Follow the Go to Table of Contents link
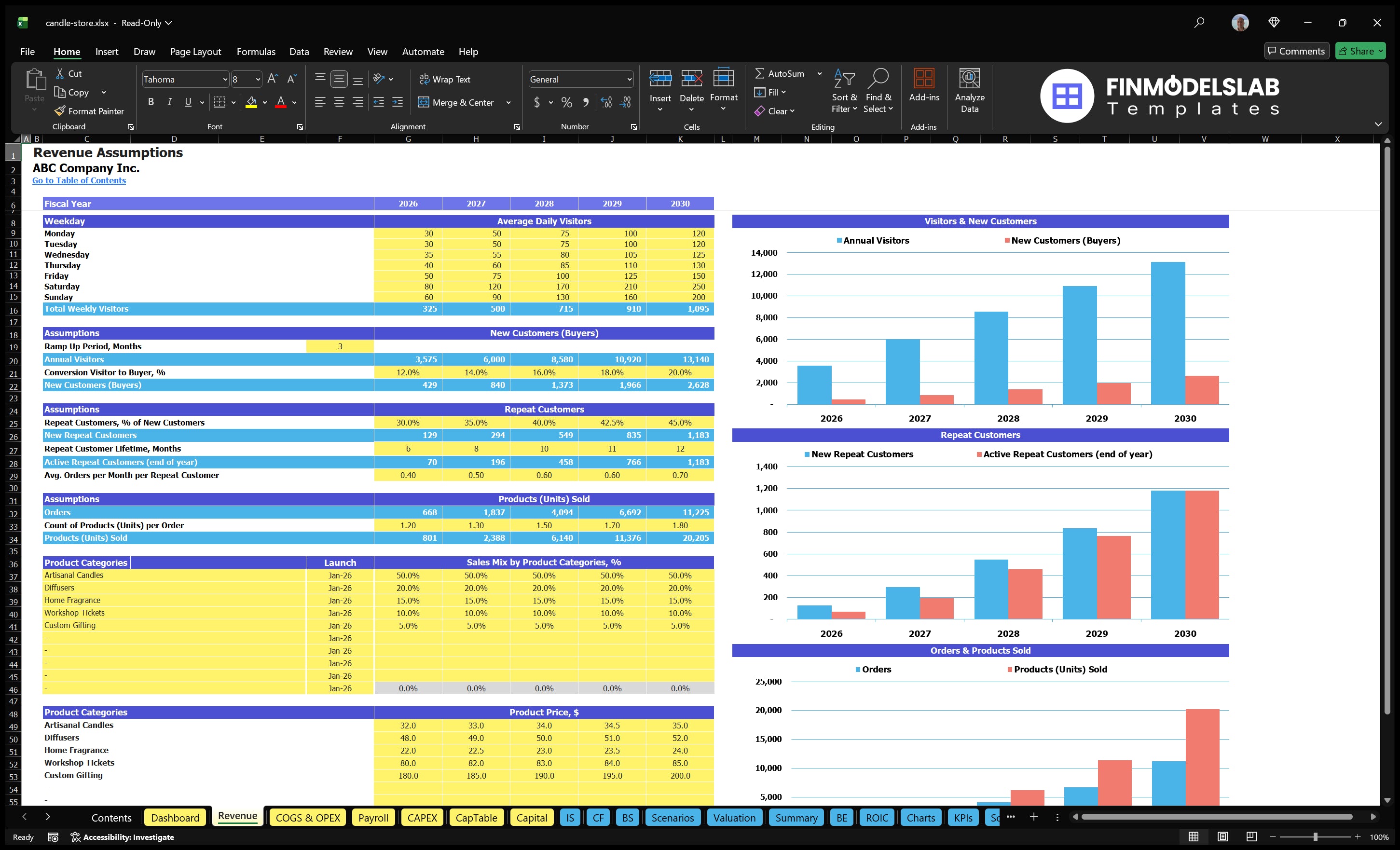1400x850 pixels. (79, 180)
